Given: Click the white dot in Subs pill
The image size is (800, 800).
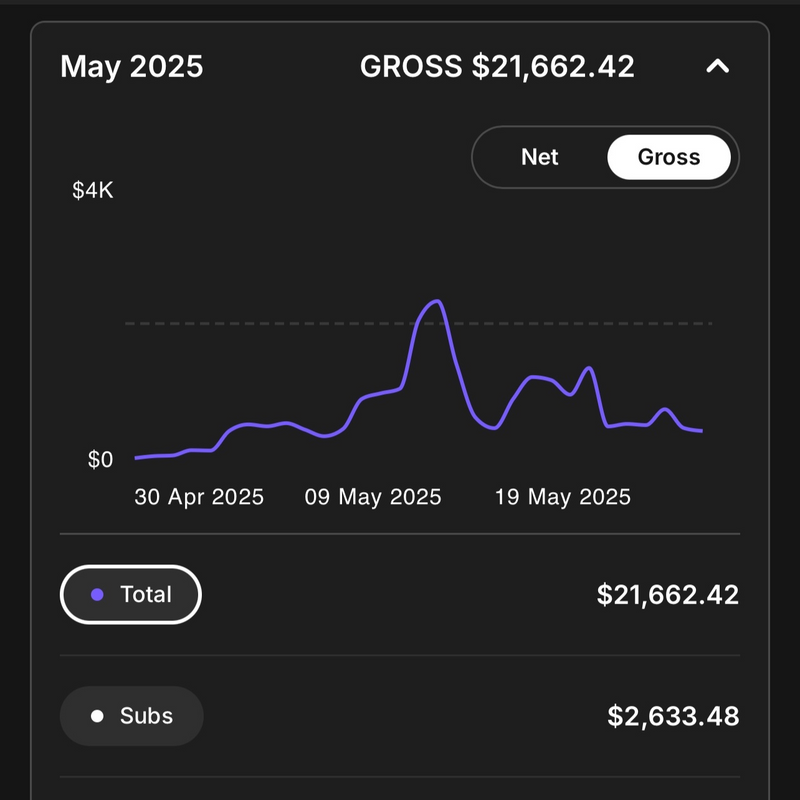Looking at the screenshot, I should coord(97,717).
